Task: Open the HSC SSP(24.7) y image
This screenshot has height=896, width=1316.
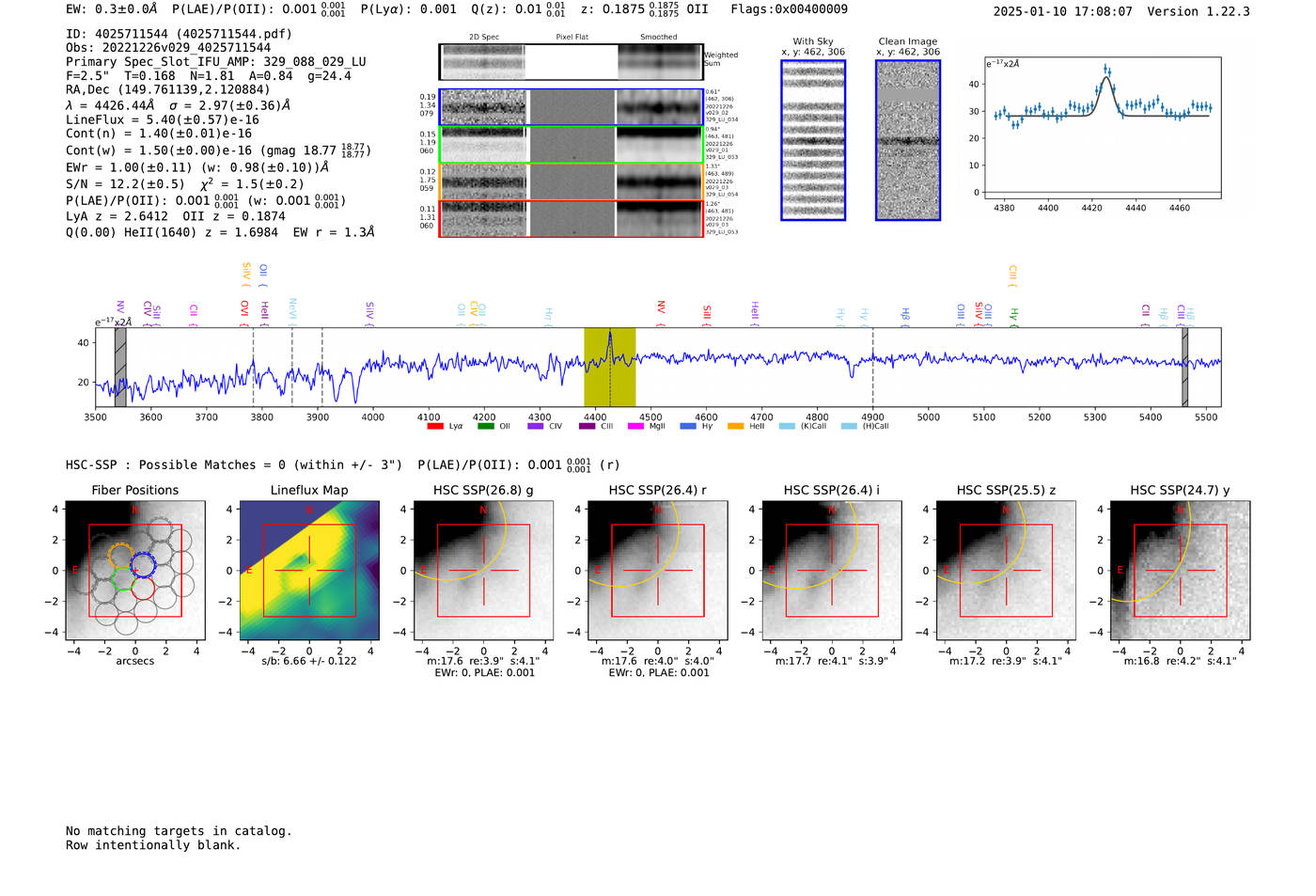Action: [1180, 571]
